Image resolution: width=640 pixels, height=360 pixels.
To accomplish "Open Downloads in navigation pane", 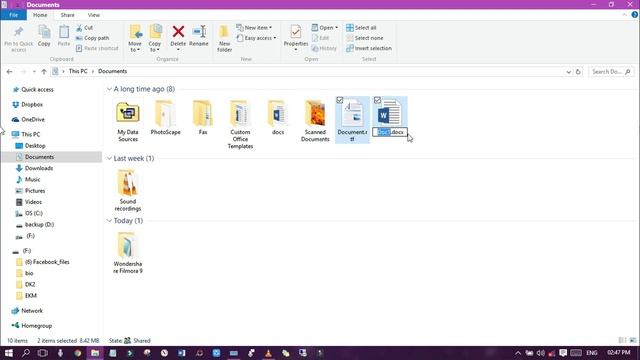I will 39,168.
